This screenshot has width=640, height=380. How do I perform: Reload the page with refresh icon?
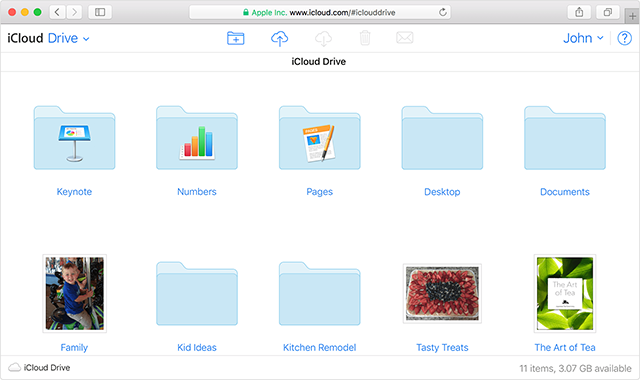[443, 12]
